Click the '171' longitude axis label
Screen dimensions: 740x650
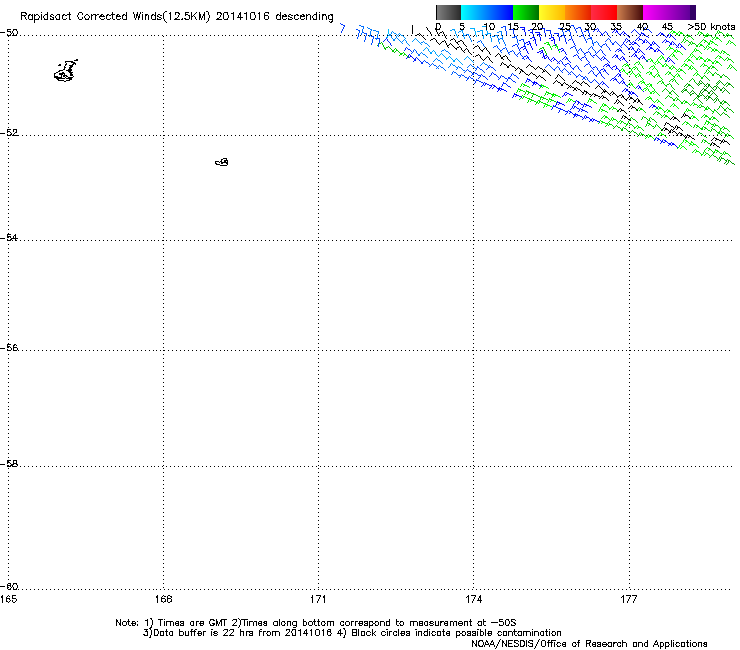[x=319, y=599]
